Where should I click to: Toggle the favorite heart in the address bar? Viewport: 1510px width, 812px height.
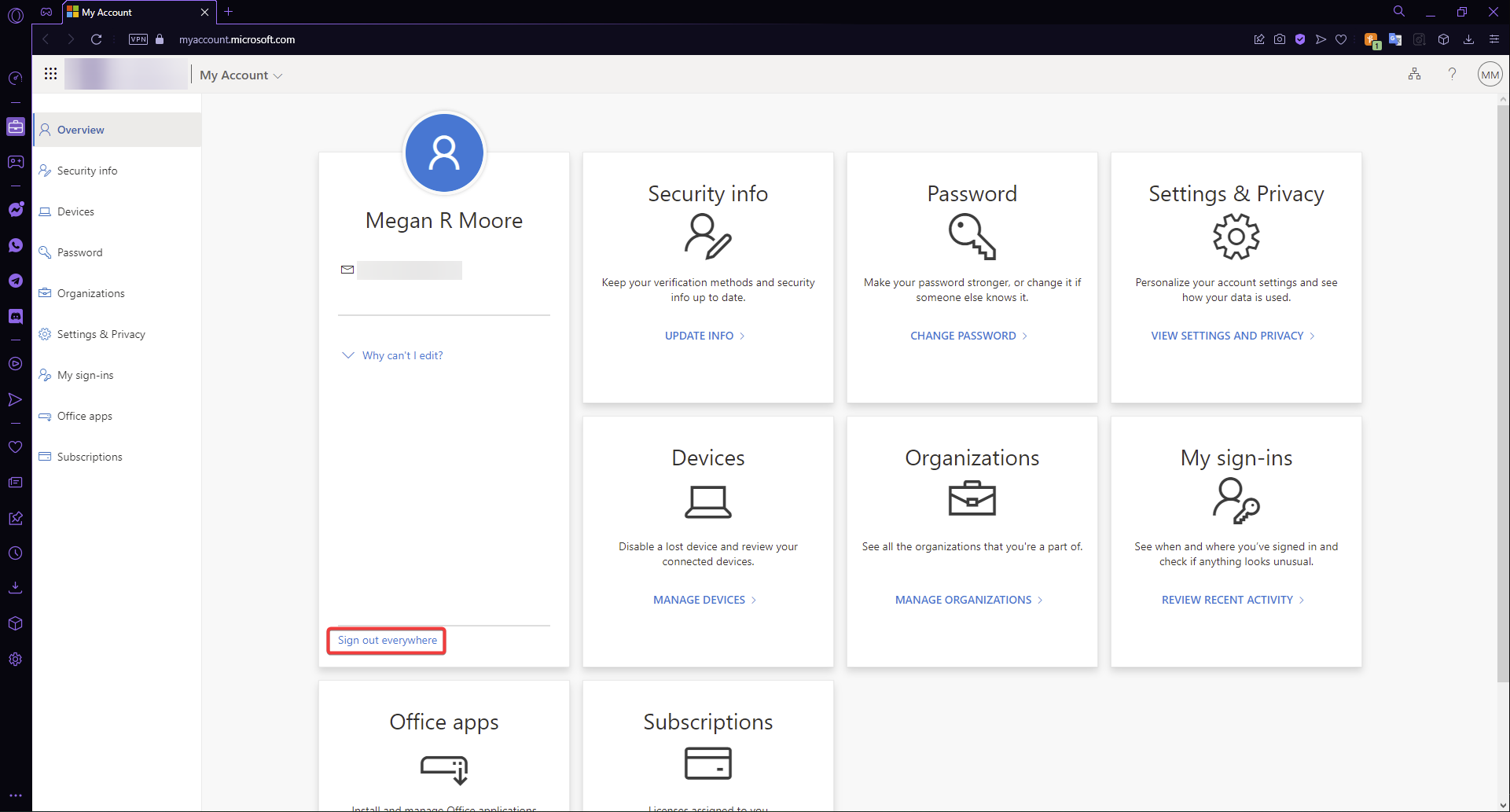(x=1341, y=39)
